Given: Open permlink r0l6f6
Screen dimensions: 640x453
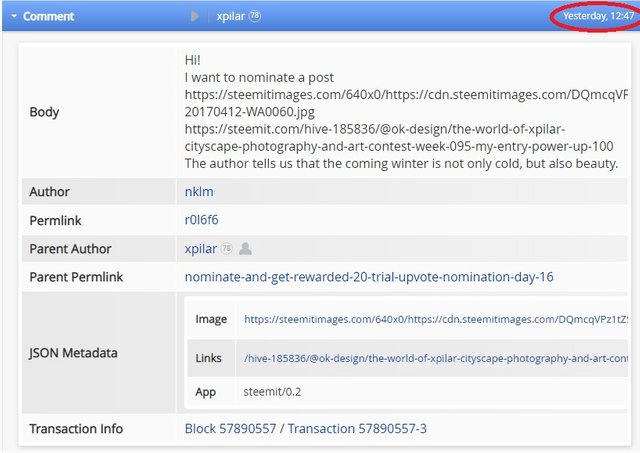Looking at the screenshot, I should pos(201,220).
